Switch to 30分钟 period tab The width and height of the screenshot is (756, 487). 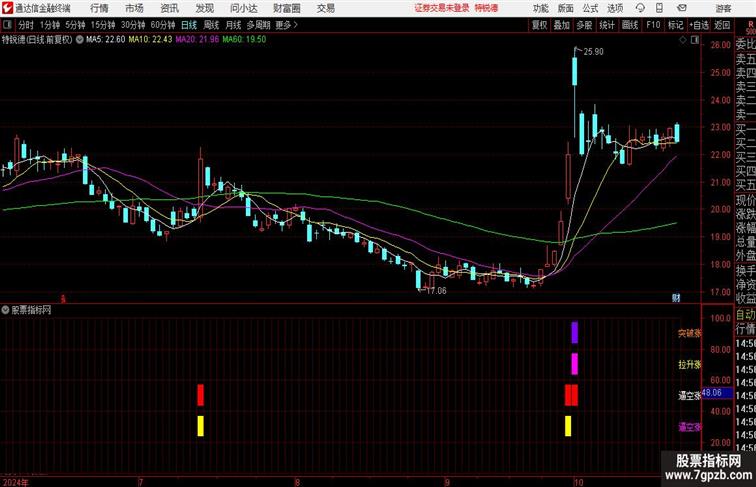point(133,25)
